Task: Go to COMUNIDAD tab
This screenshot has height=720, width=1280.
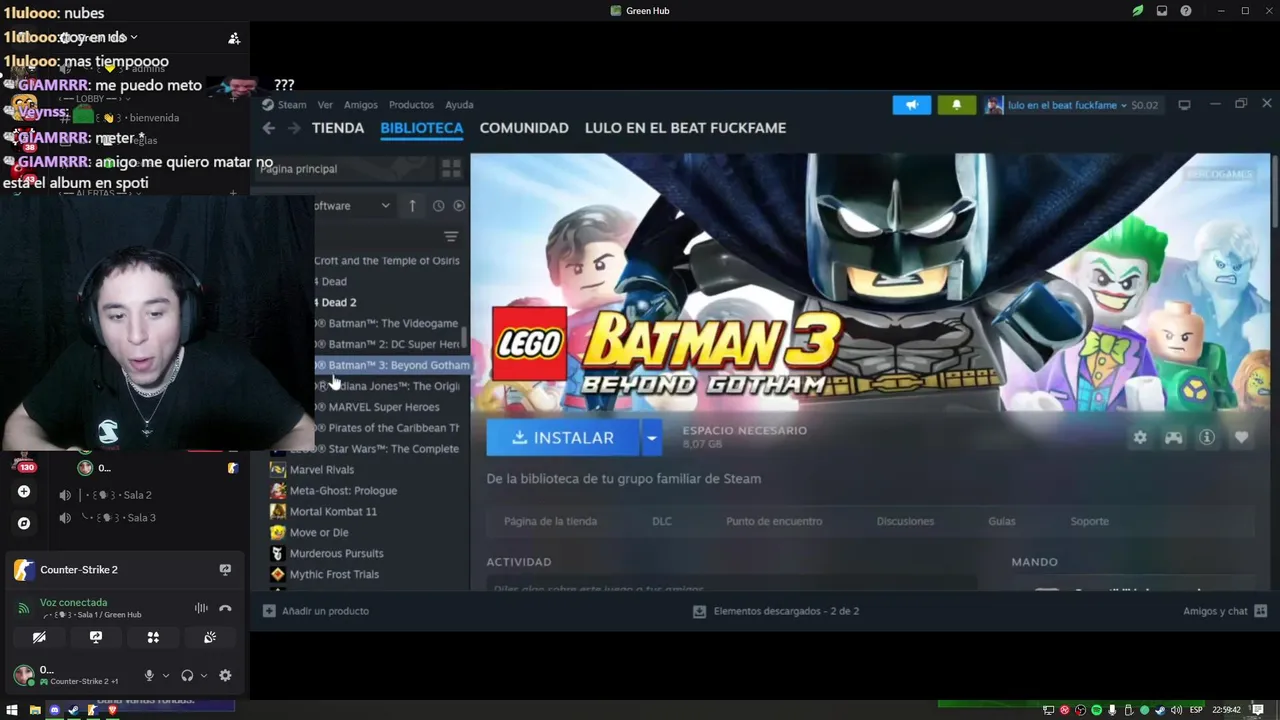Action: click(524, 128)
